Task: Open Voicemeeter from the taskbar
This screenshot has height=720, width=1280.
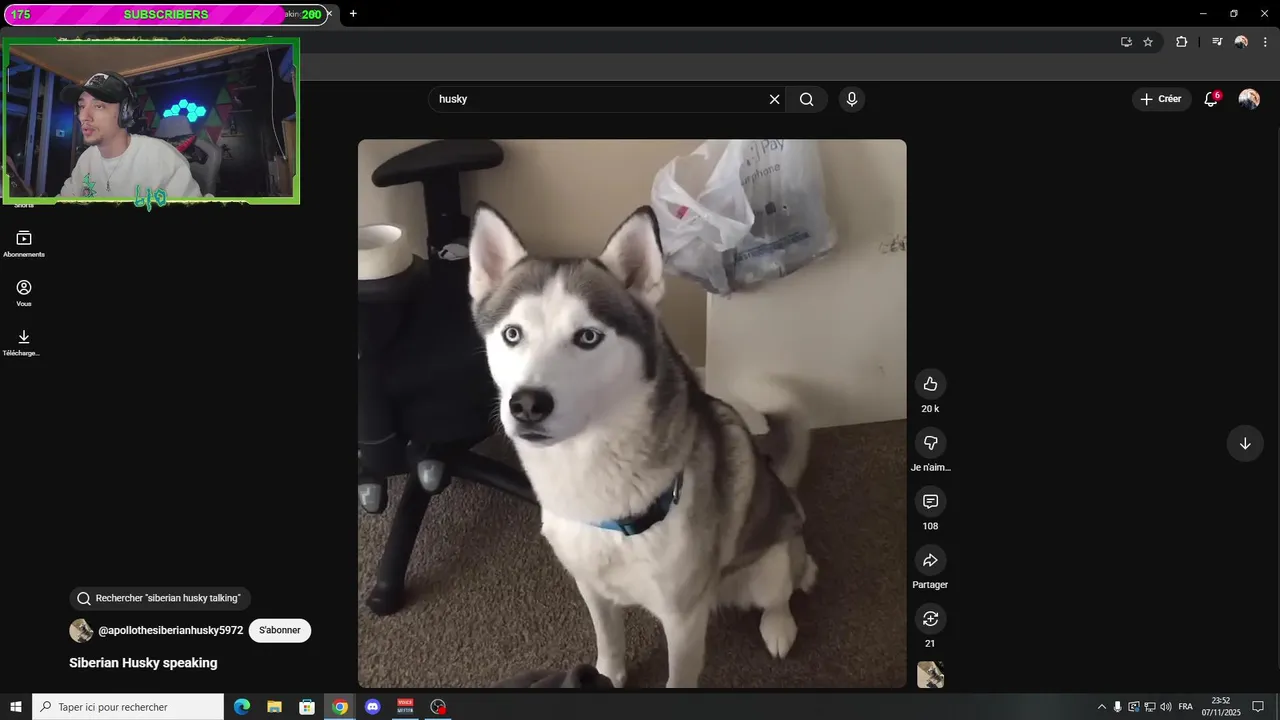Action: [405, 707]
